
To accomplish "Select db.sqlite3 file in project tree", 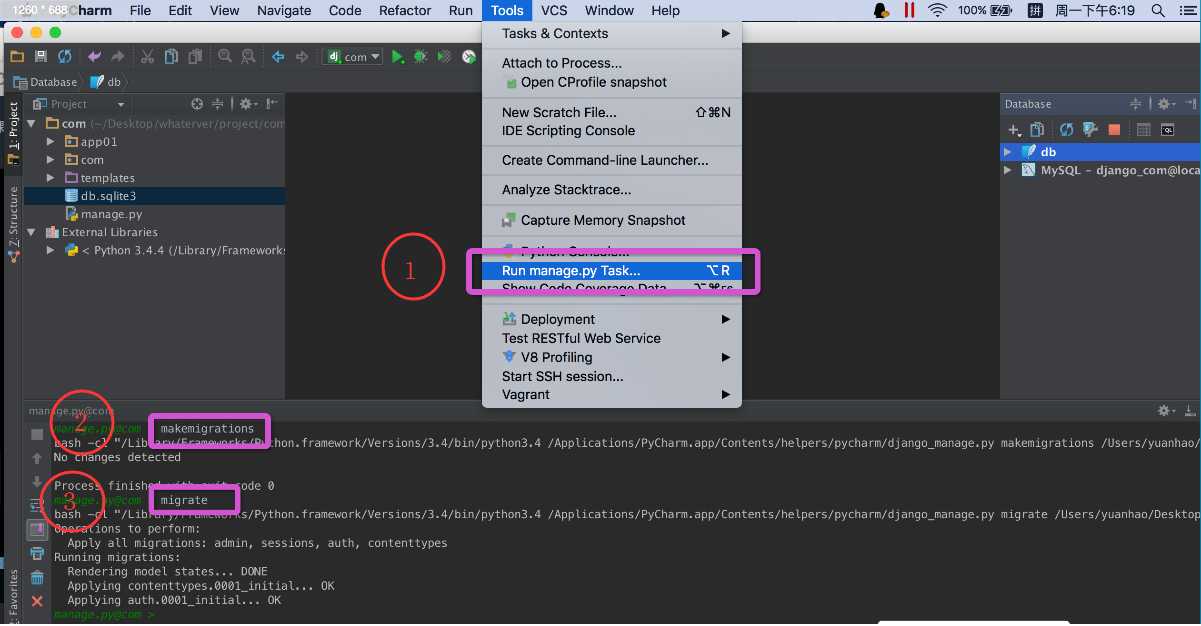I will point(155,196).
